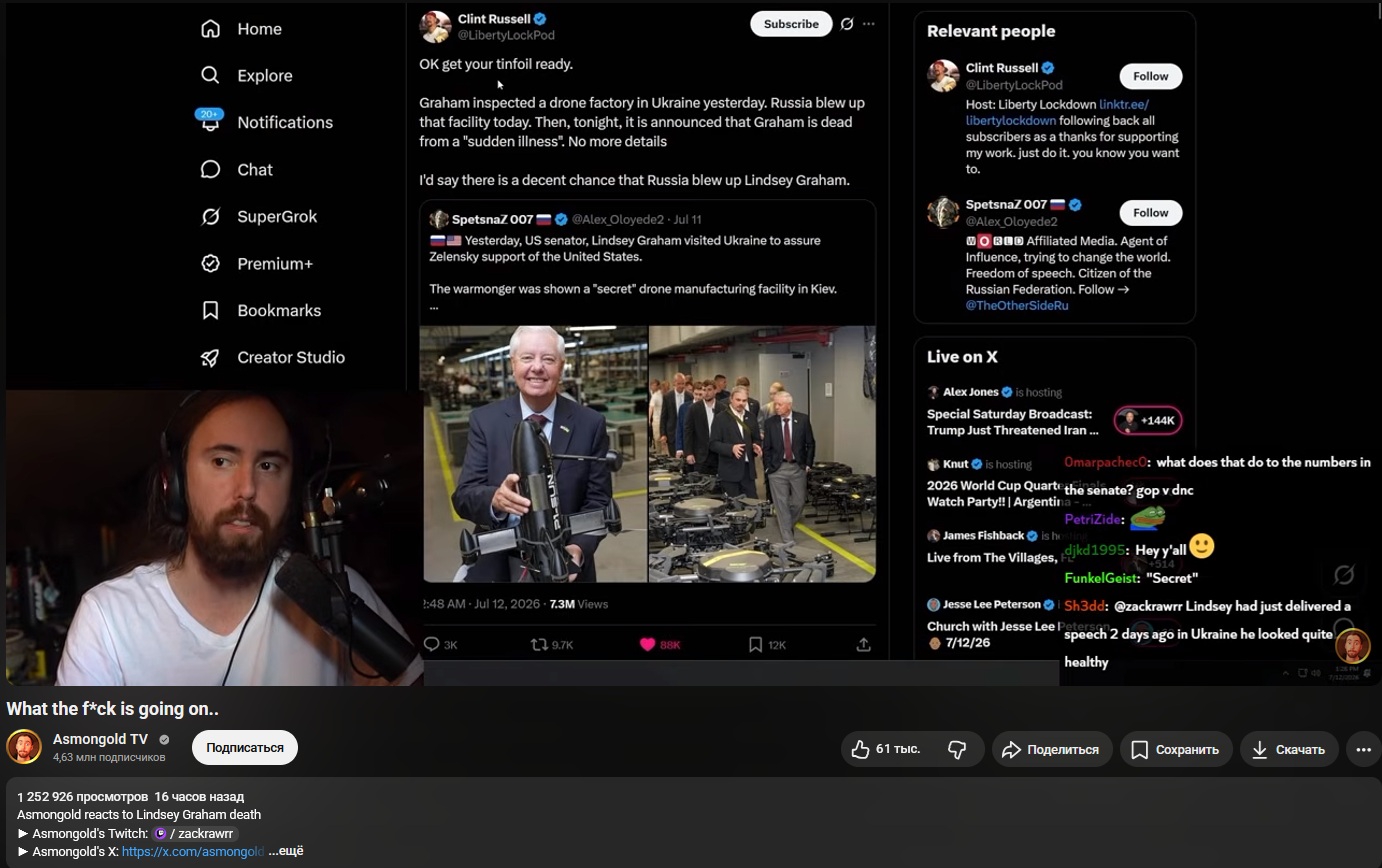Open the SuperGrok icon in sidebar
Screen dimensions: 1382x868
[210, 216]
